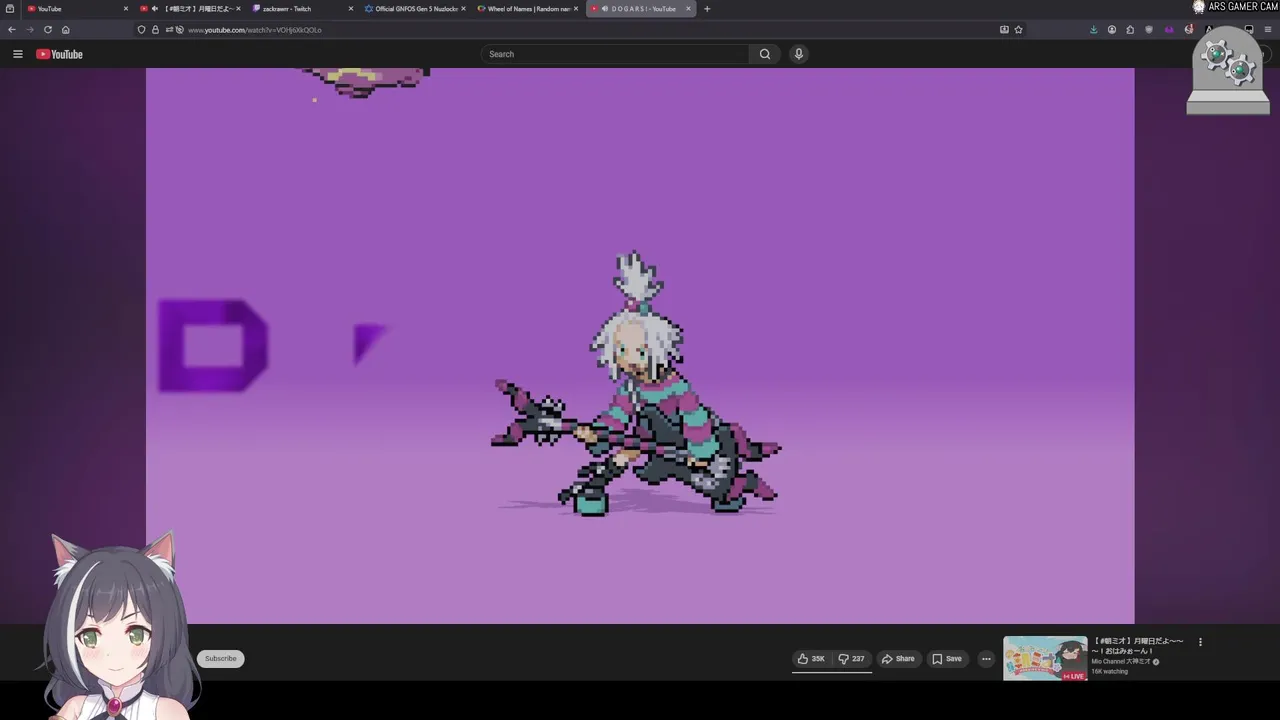
Task: Switch to the zackrawrr - Twitch tab
Action: pos(303,9)
